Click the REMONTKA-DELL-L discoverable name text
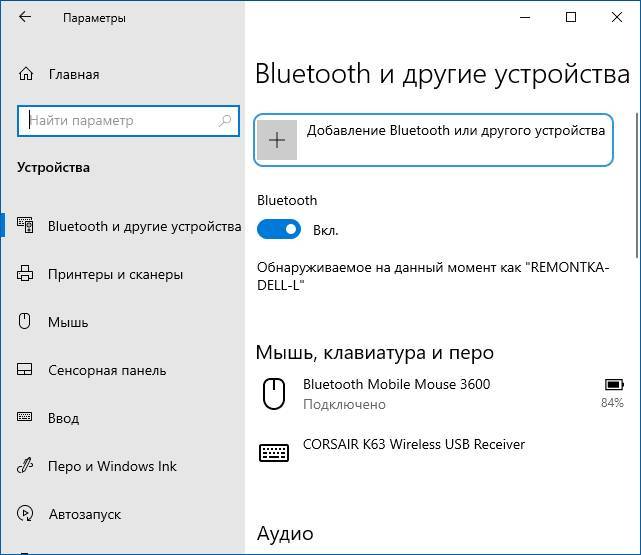The width and height of the screenshot is (641, 555). click(x=433, y=276)
